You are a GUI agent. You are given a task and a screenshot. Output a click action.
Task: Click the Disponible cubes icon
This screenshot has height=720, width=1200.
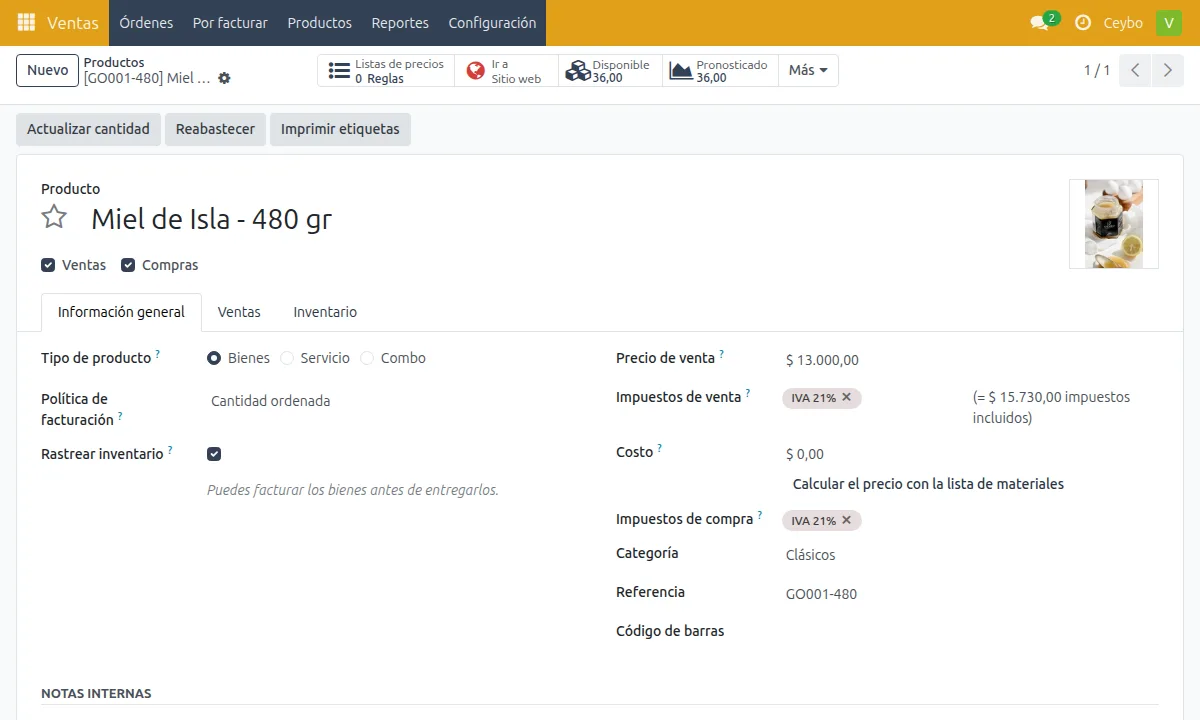pos(578,71)
